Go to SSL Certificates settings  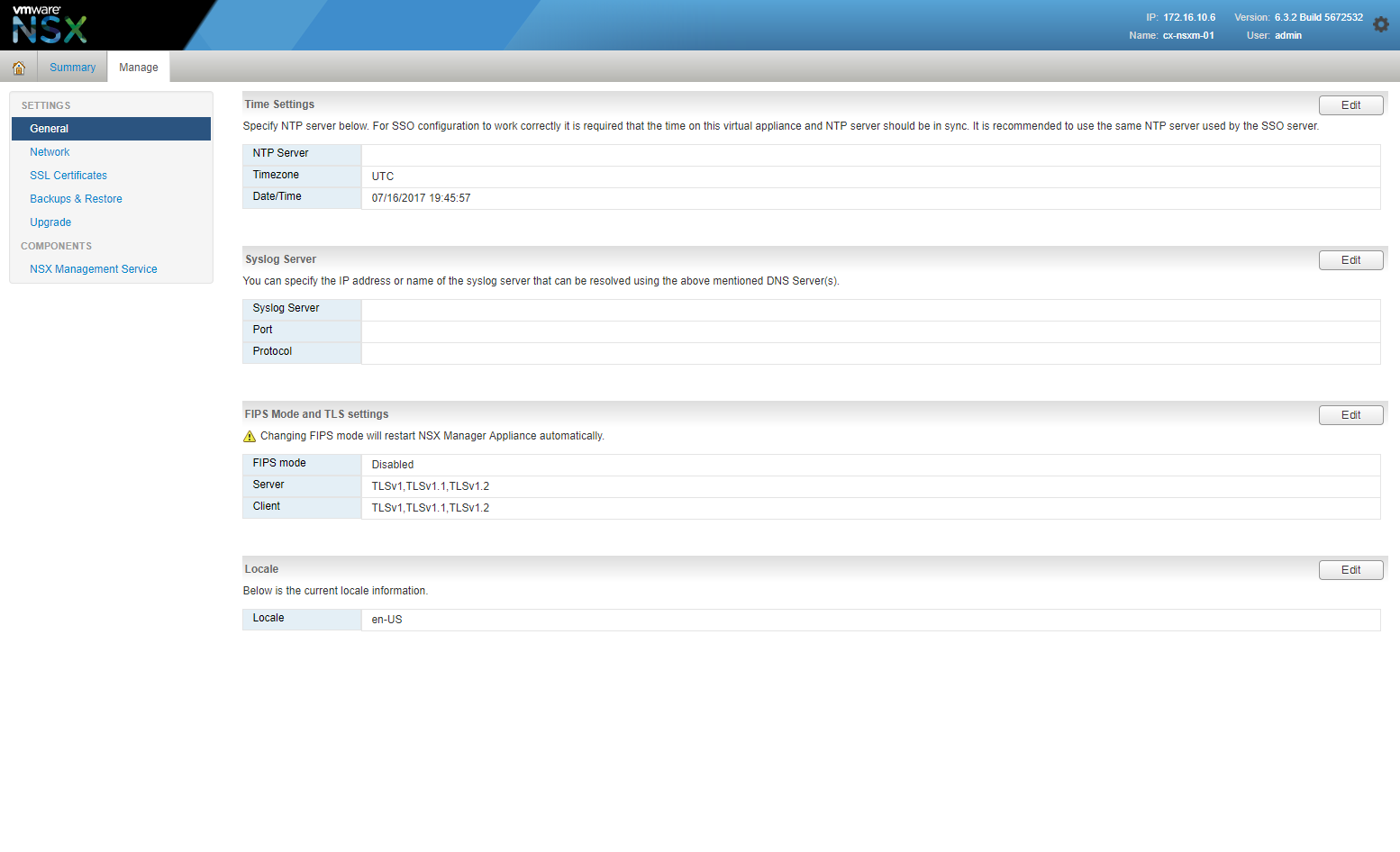tap(68, 176)
